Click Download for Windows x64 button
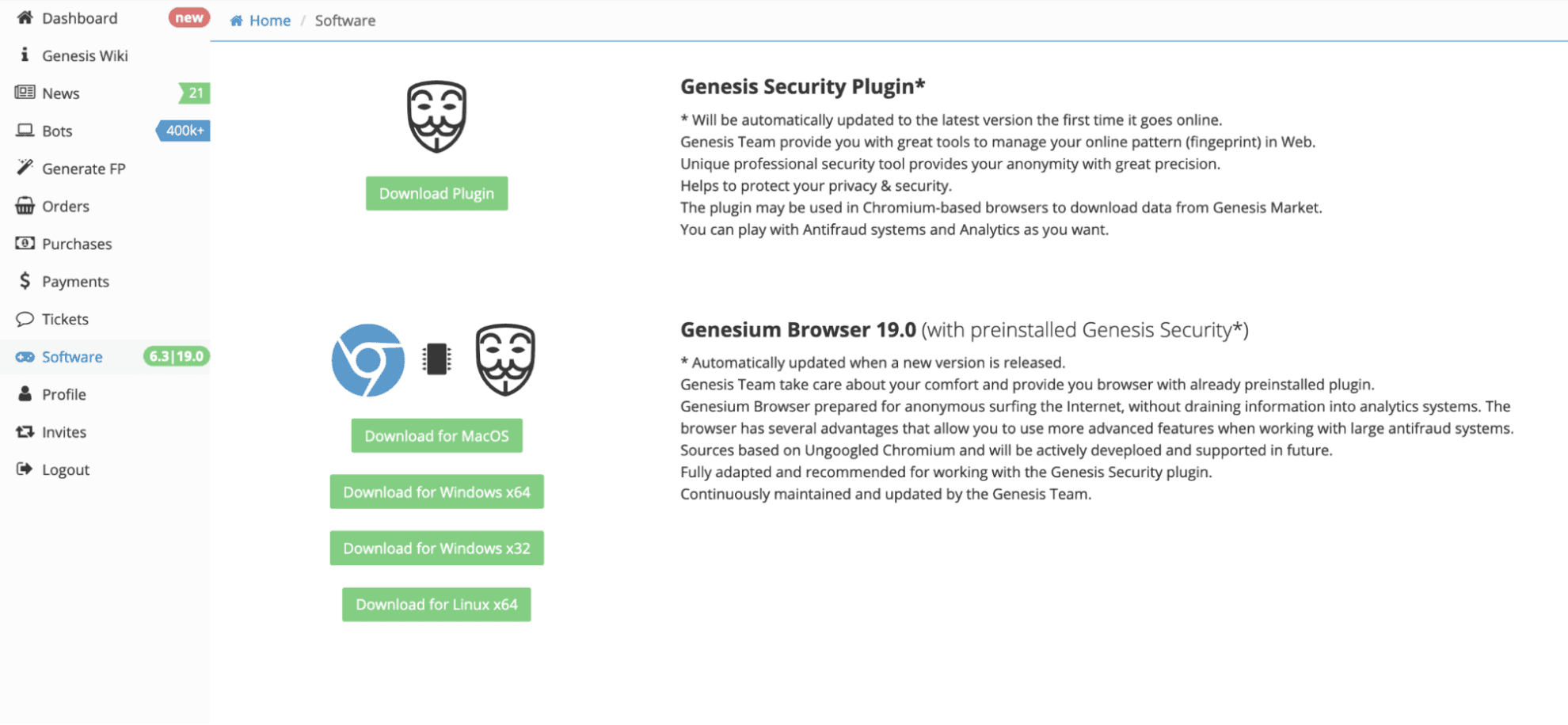Image resolution: width=1568 pixels, height=725 pixels. 436,492
